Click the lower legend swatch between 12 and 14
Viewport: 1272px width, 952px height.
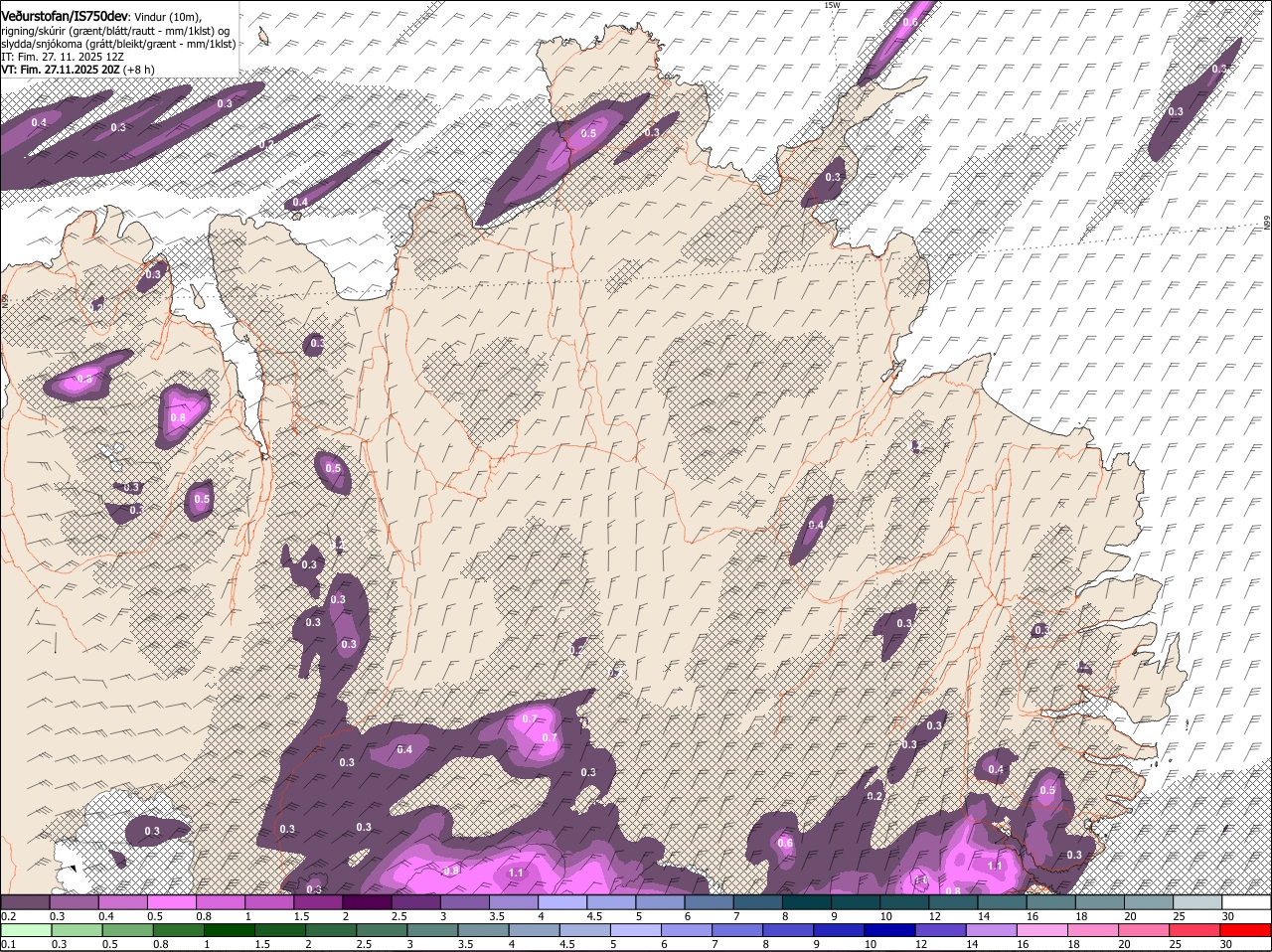pos(941,931)
